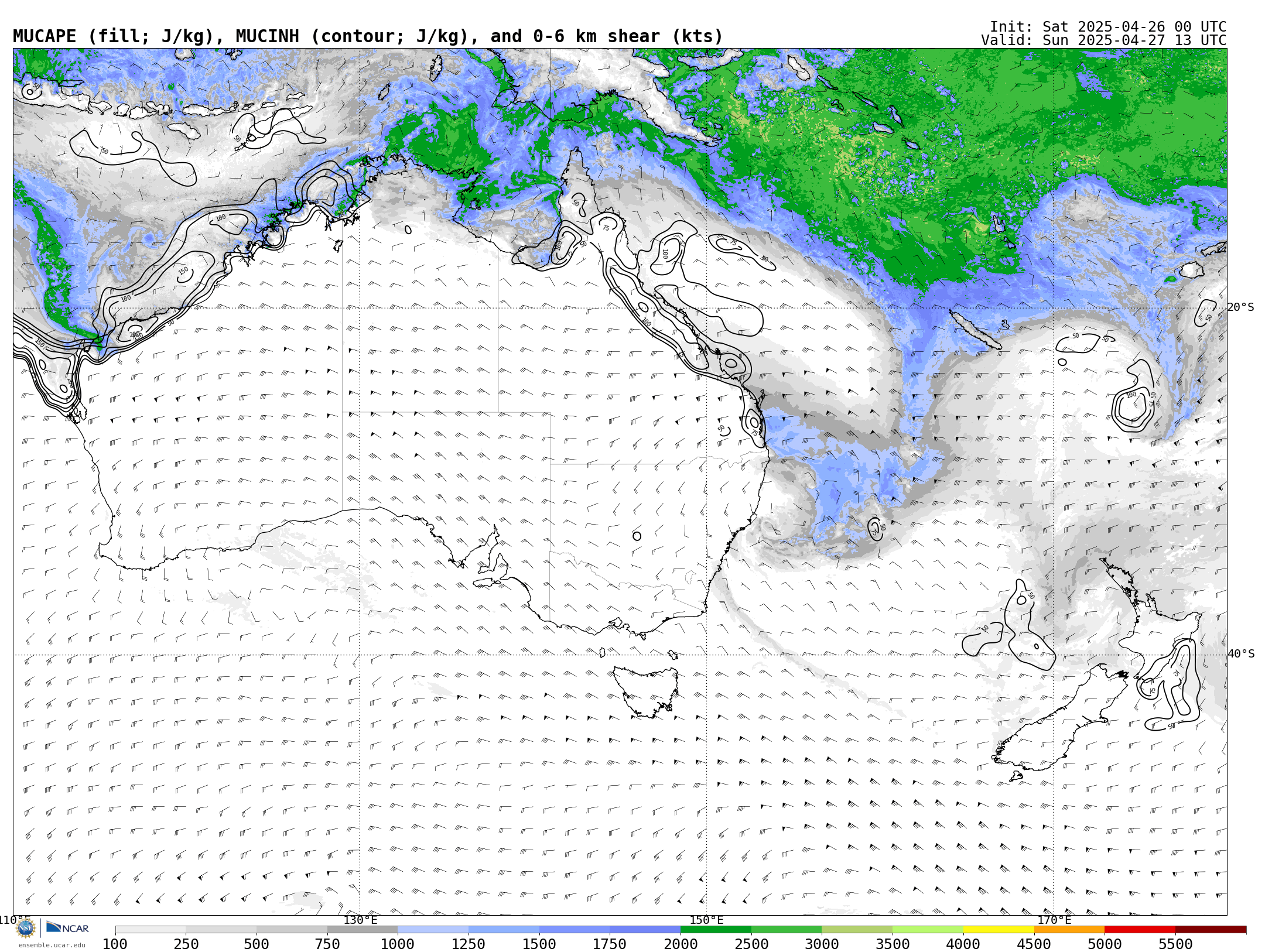The width and height of the screenshot is (1265, 952).
Task: Pick the dark red swatch above 5500
Action: coord(1211,929)
